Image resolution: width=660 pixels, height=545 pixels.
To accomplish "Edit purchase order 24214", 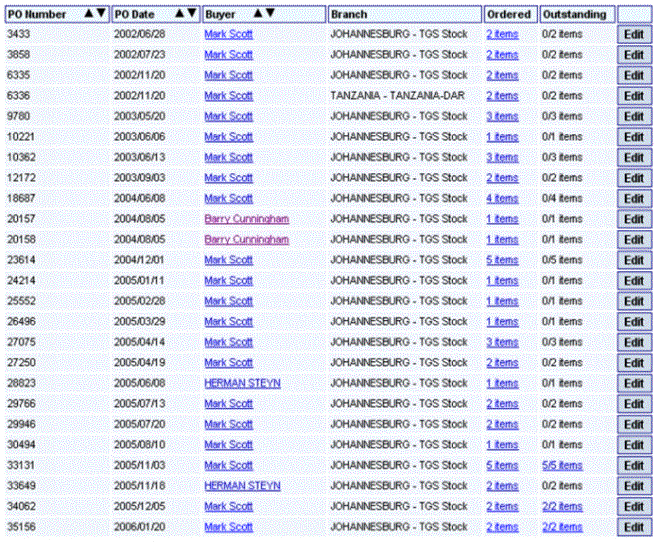I will click(634, 281).
